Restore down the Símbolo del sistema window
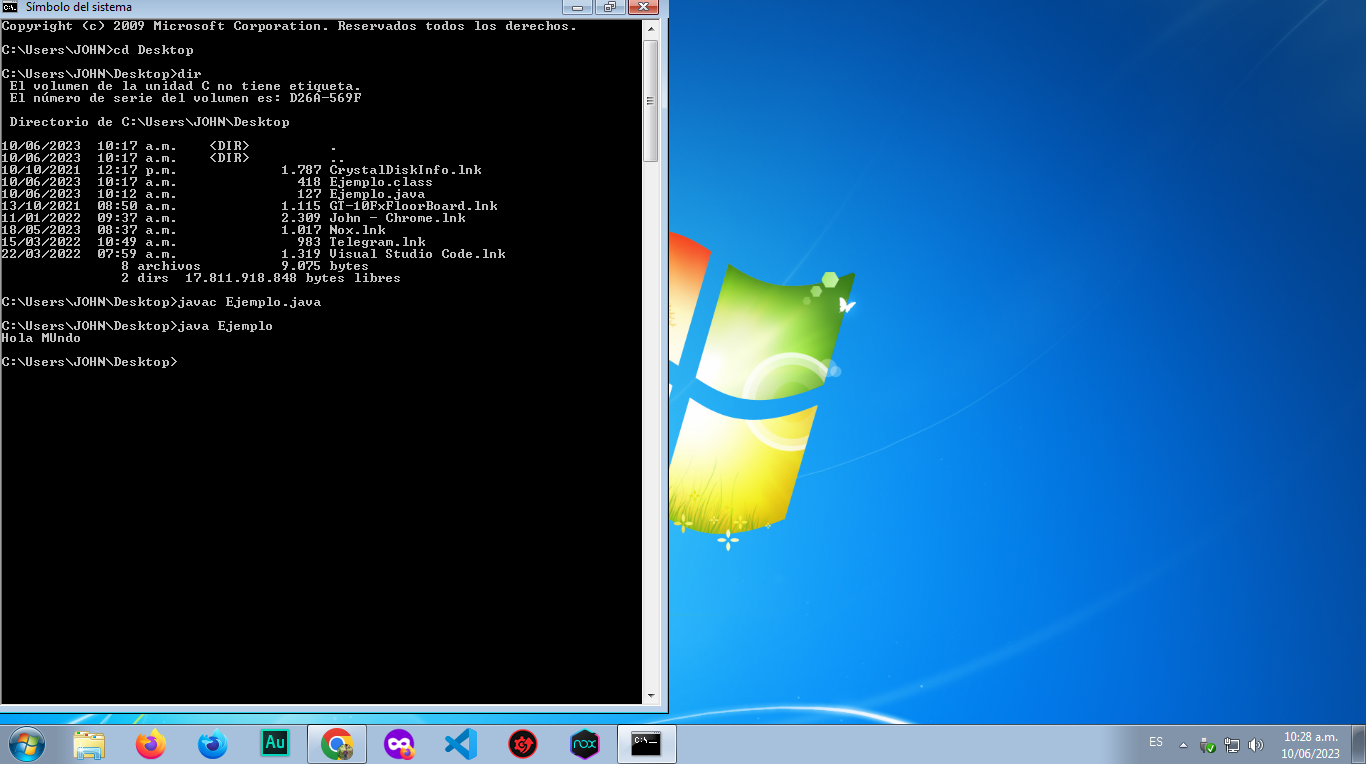Screen dimensions: 1366x768 [609, 7]
